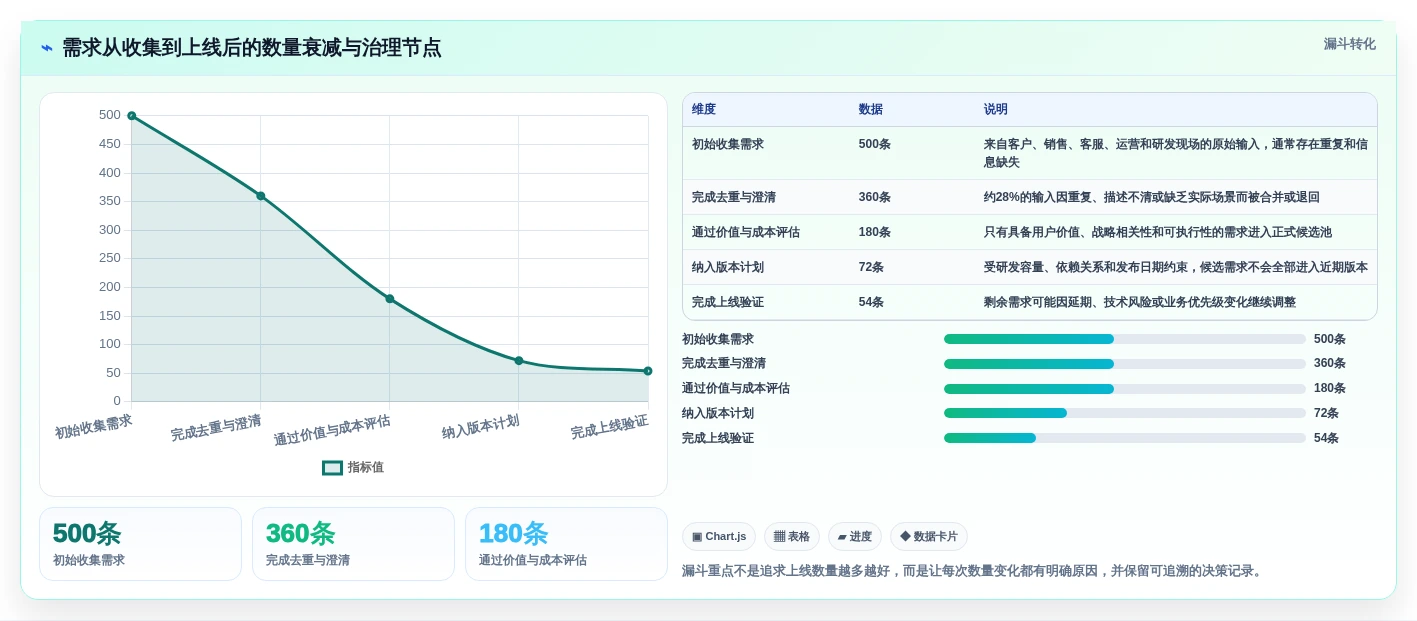This screenshot has height=621, width=1417.
Task: Click the footer note starting 漏斗重点不是
Action: 974,571
